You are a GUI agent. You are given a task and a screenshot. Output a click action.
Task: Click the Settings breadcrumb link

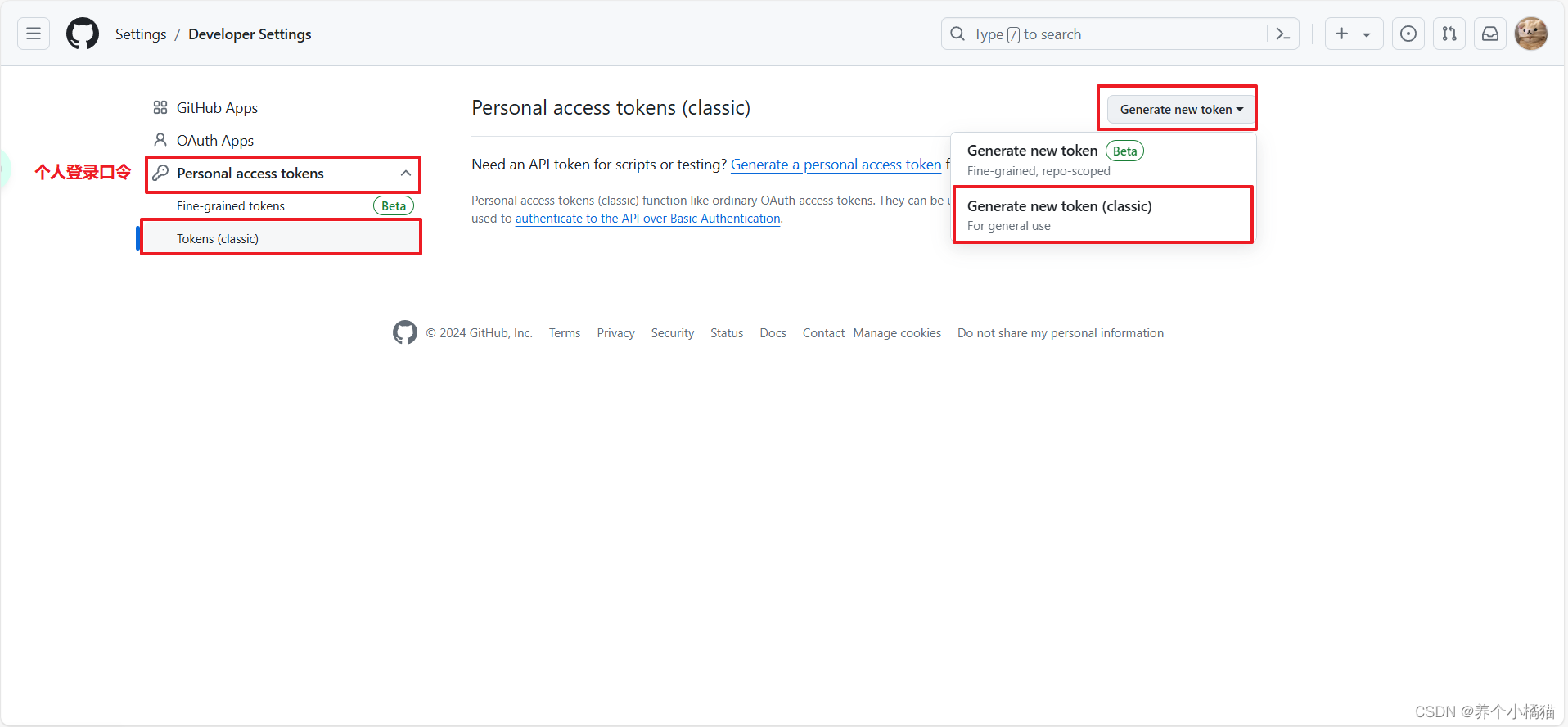point(141,34)
